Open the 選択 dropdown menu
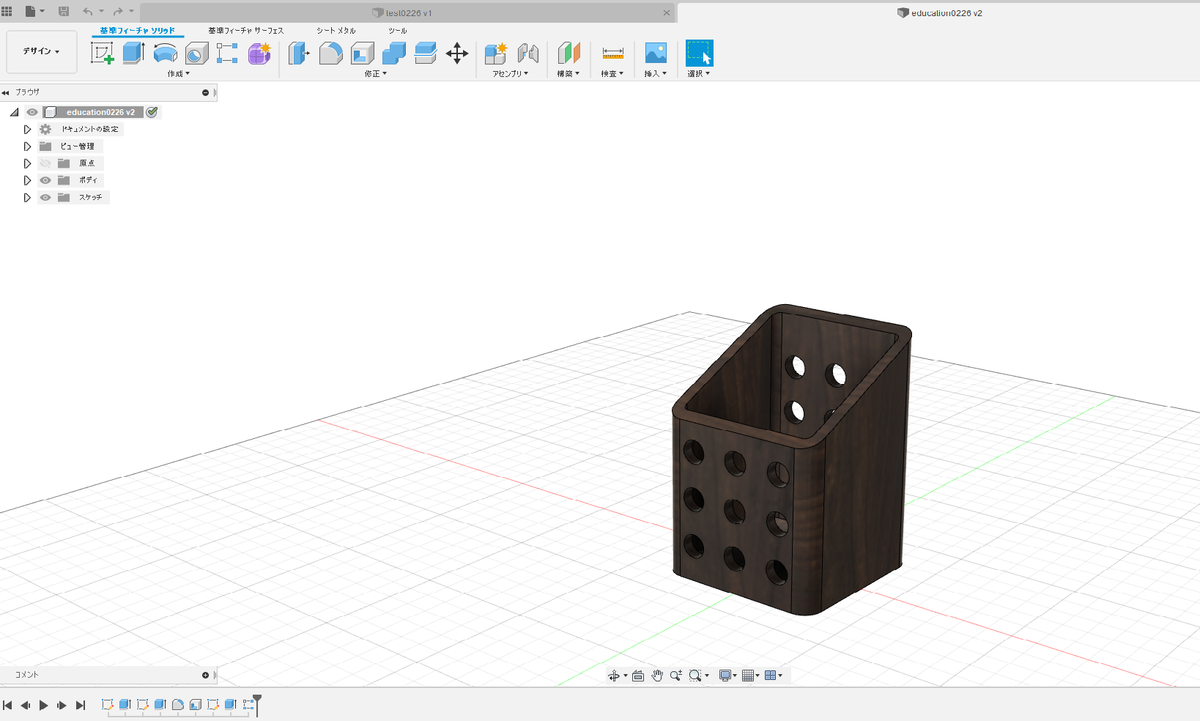Image resolution: width=1200 pixels, height=721 pixels. pyautogui.click(x=698, y=73)
